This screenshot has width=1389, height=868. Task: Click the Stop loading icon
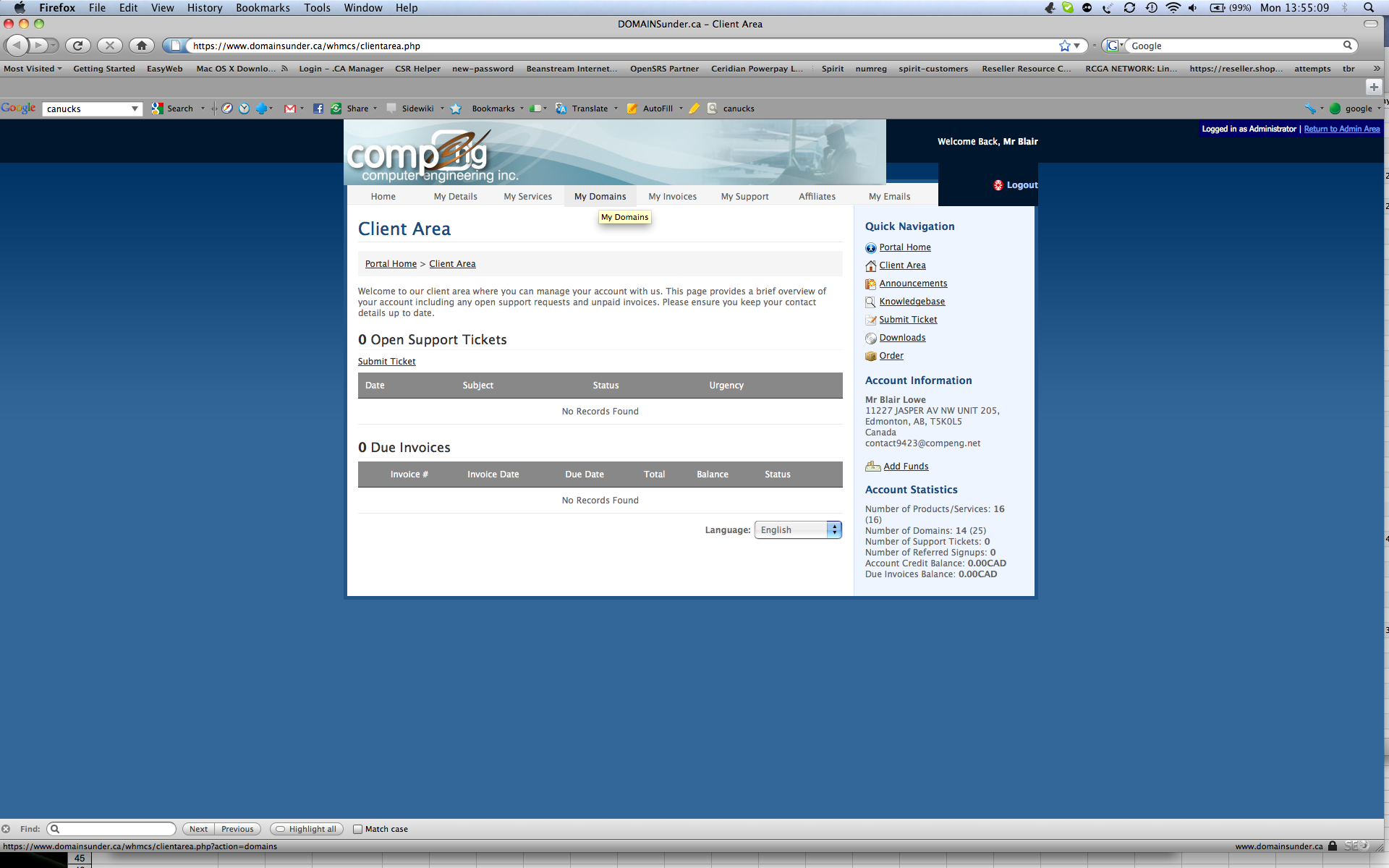pos(110,46)
